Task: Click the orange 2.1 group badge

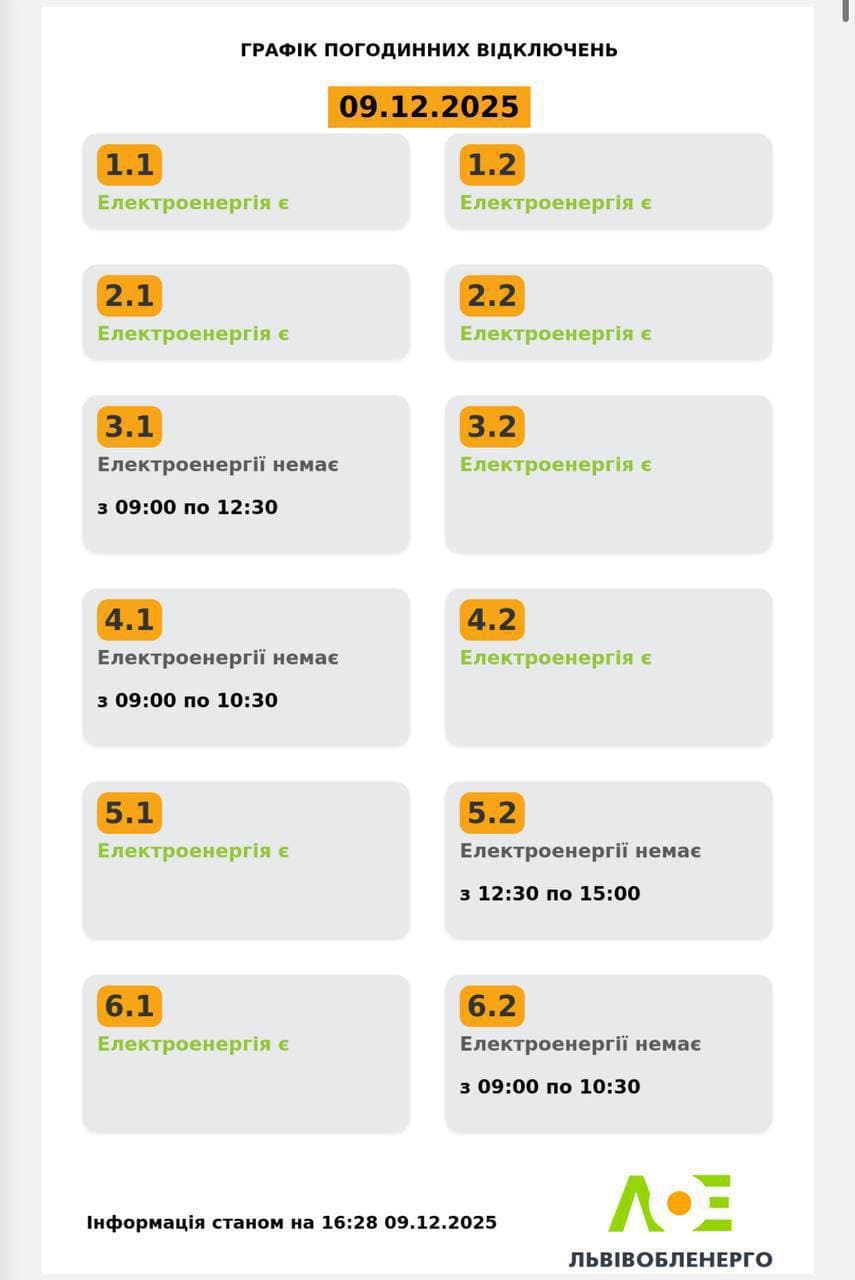Action: click(129, 296)
